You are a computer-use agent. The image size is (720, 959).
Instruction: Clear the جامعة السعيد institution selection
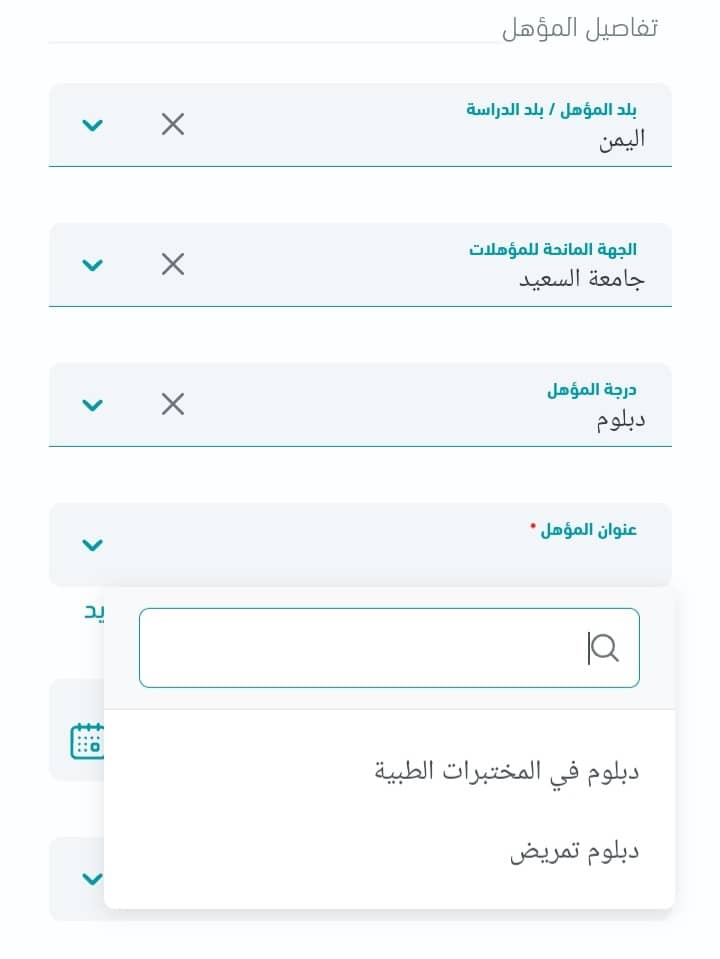tap(173, 264)
